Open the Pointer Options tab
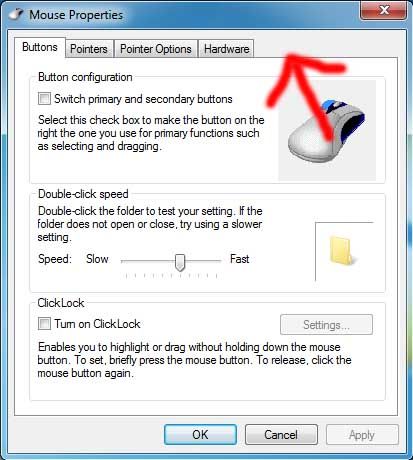 pyautogui.click(x=156, y=49)
